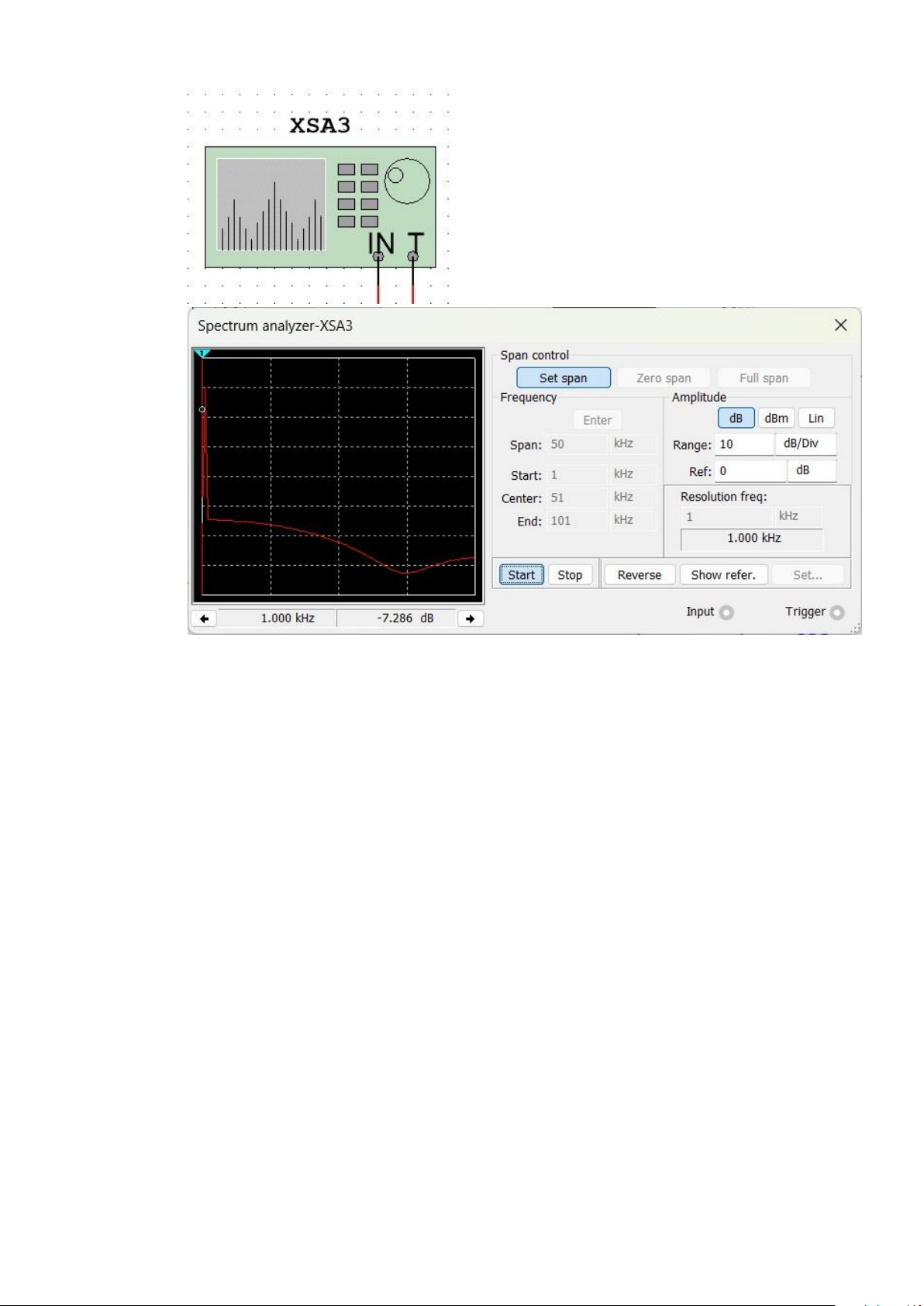The height and width of the screenshot is (1306, 924).
Task: Click the Enter frequency button
Action: pyautogui.click(x=598, y=420)
